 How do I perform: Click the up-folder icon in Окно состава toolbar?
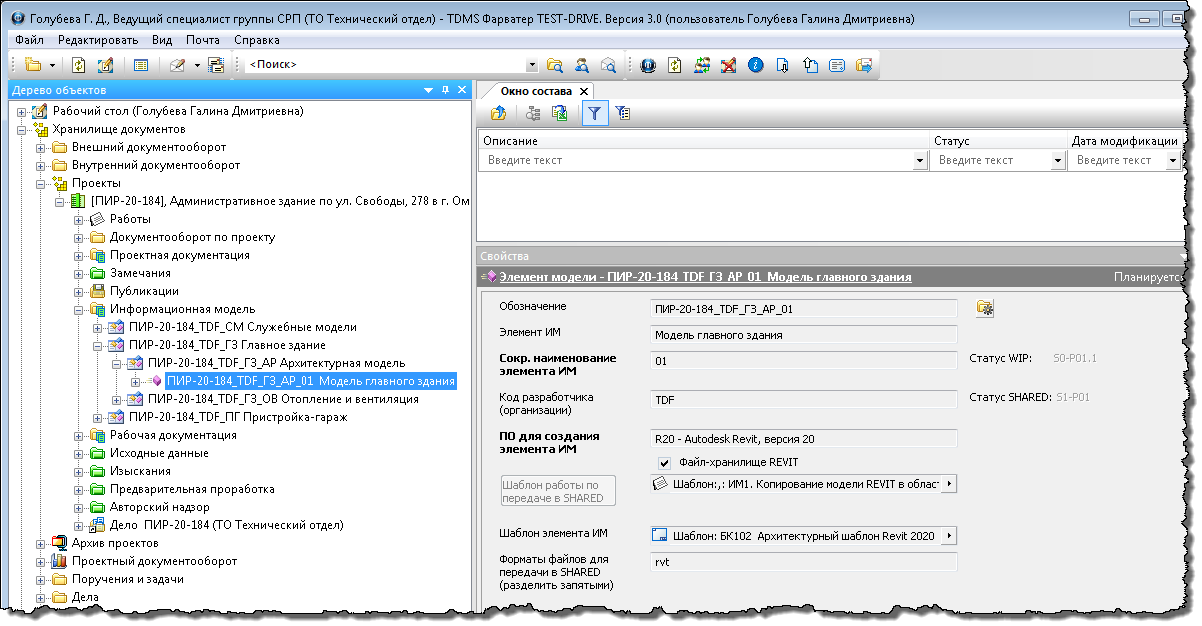point(498,114)
